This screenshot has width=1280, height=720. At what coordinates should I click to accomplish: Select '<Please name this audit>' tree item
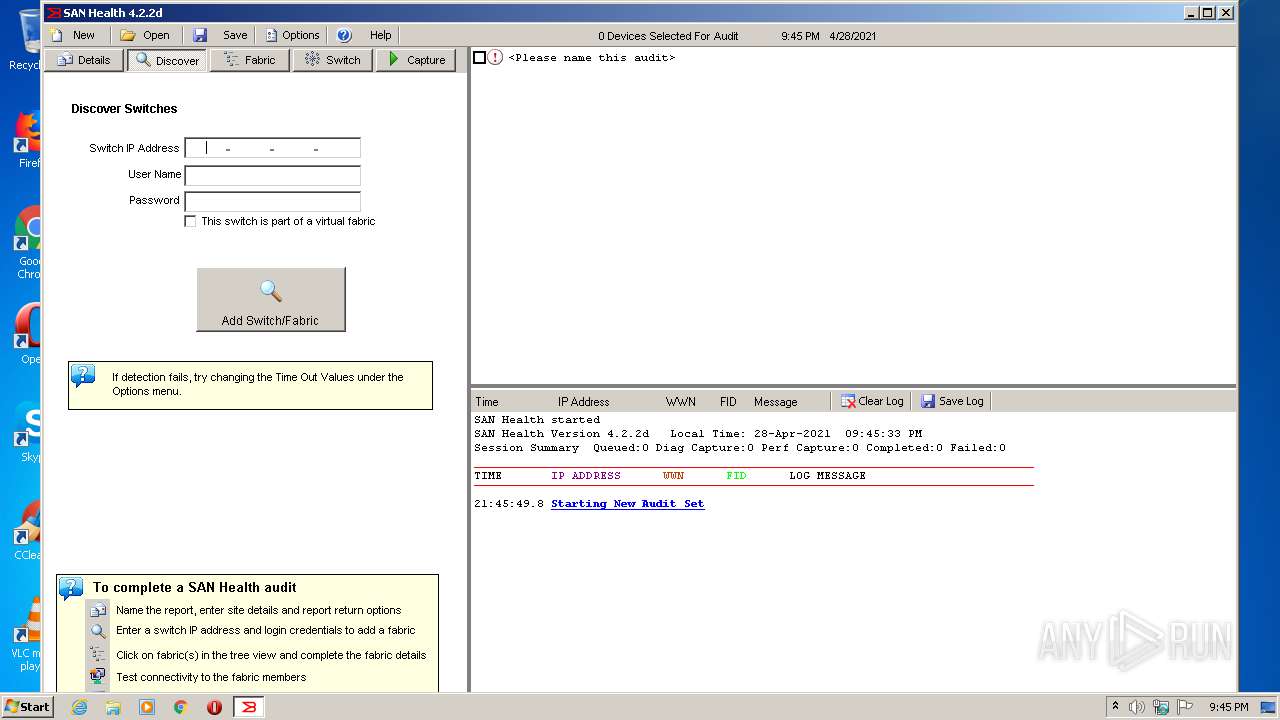point(591,58)
